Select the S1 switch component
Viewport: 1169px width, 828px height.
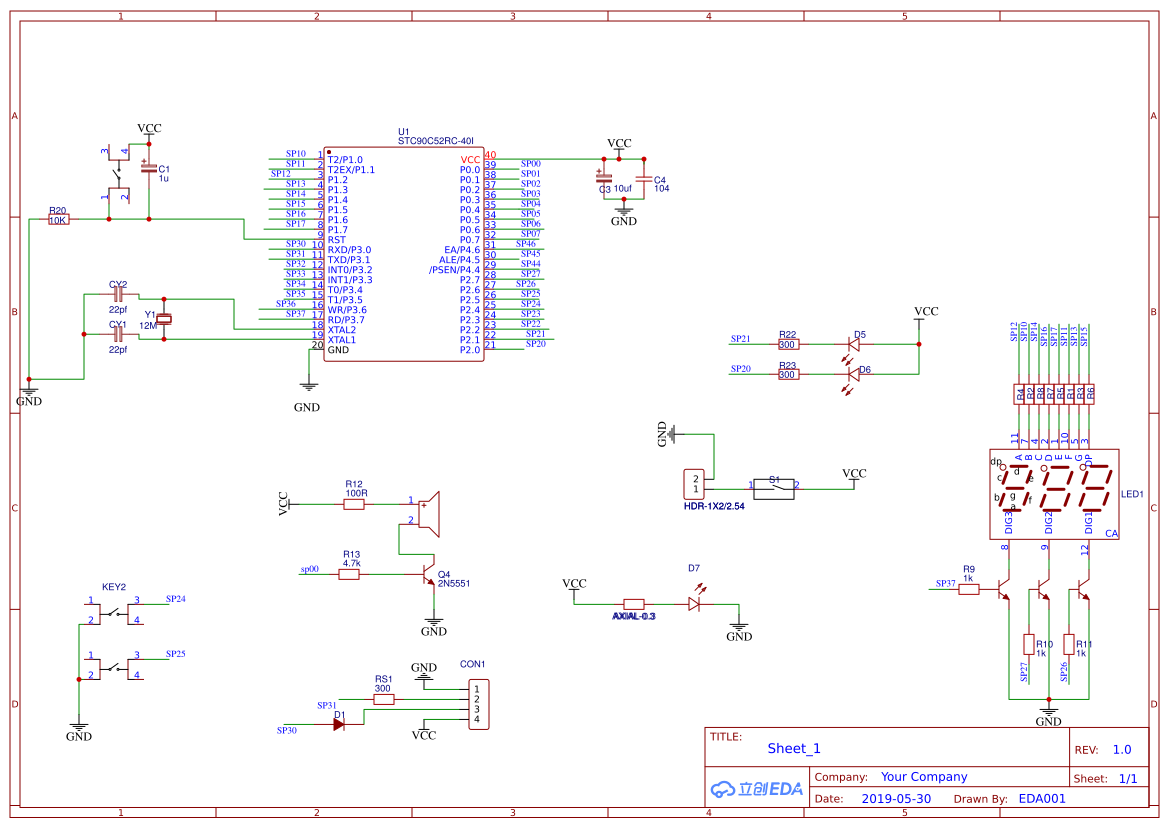tap(774, 489)
